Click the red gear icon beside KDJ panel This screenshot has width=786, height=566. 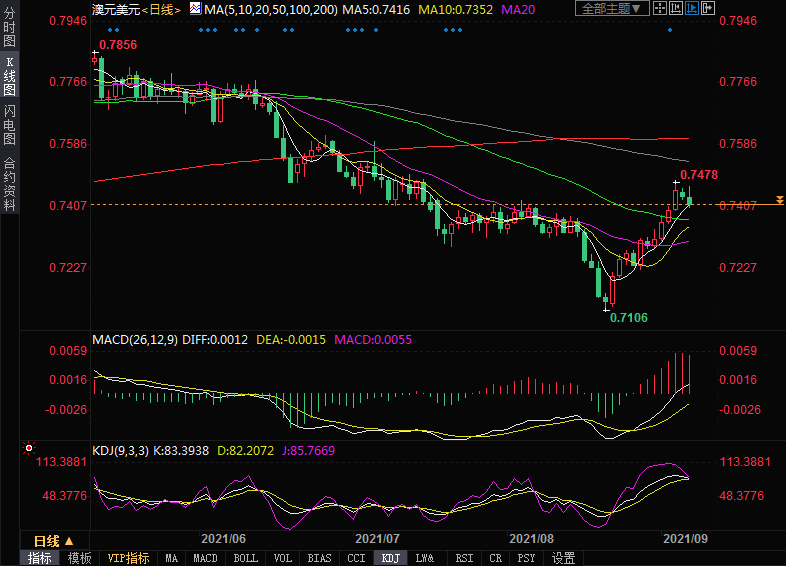(x=29, y=450)
